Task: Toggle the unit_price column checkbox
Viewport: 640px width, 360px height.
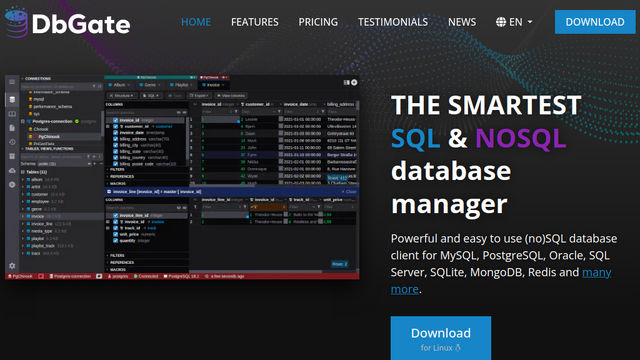Action: click(x=116, y=234)
